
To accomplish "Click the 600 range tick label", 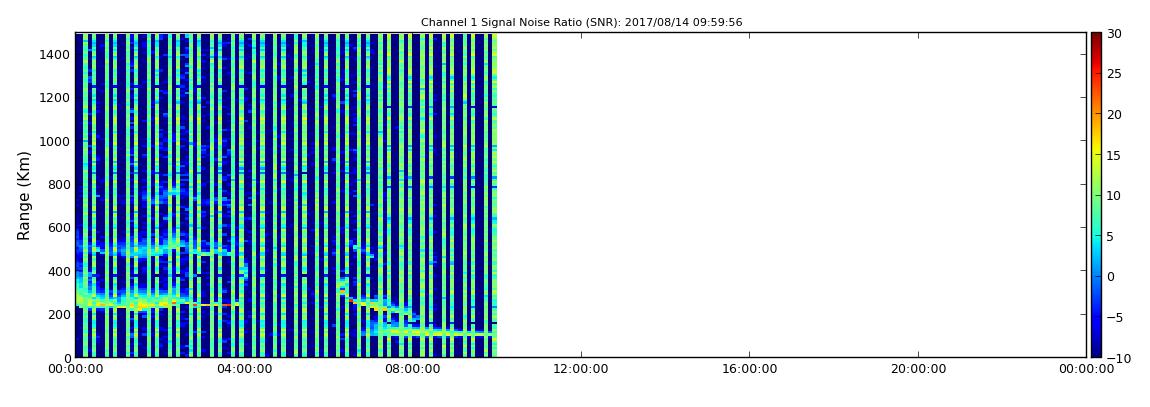I will click(x=59, y=227).
